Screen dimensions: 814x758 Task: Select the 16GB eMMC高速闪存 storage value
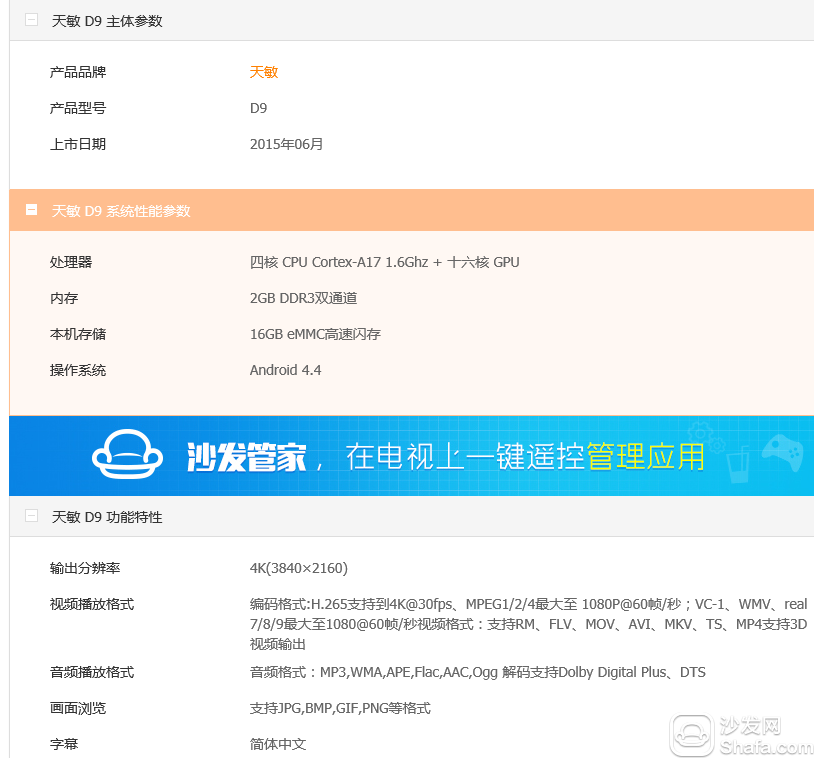click(315, 334)
